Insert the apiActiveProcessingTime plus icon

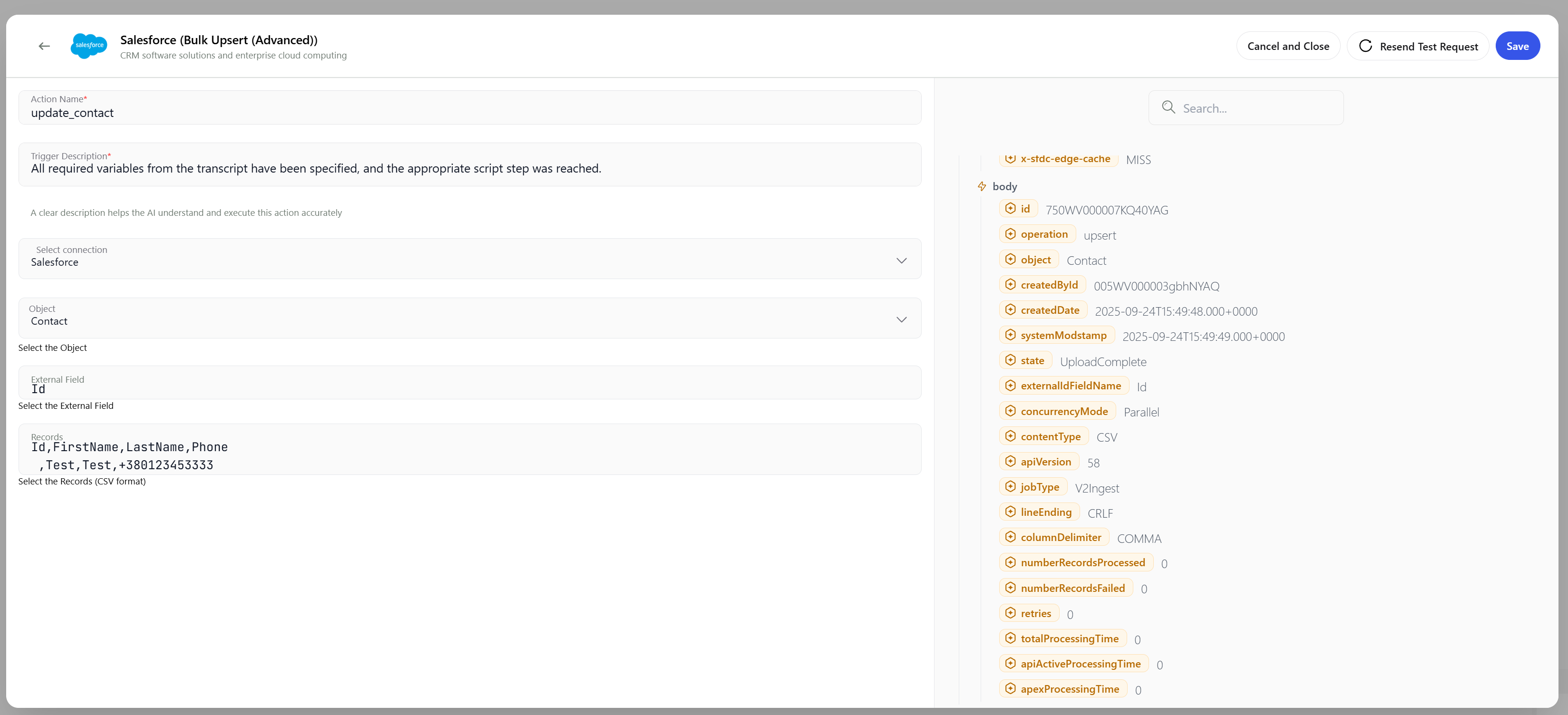click(x=1011, y=664)
